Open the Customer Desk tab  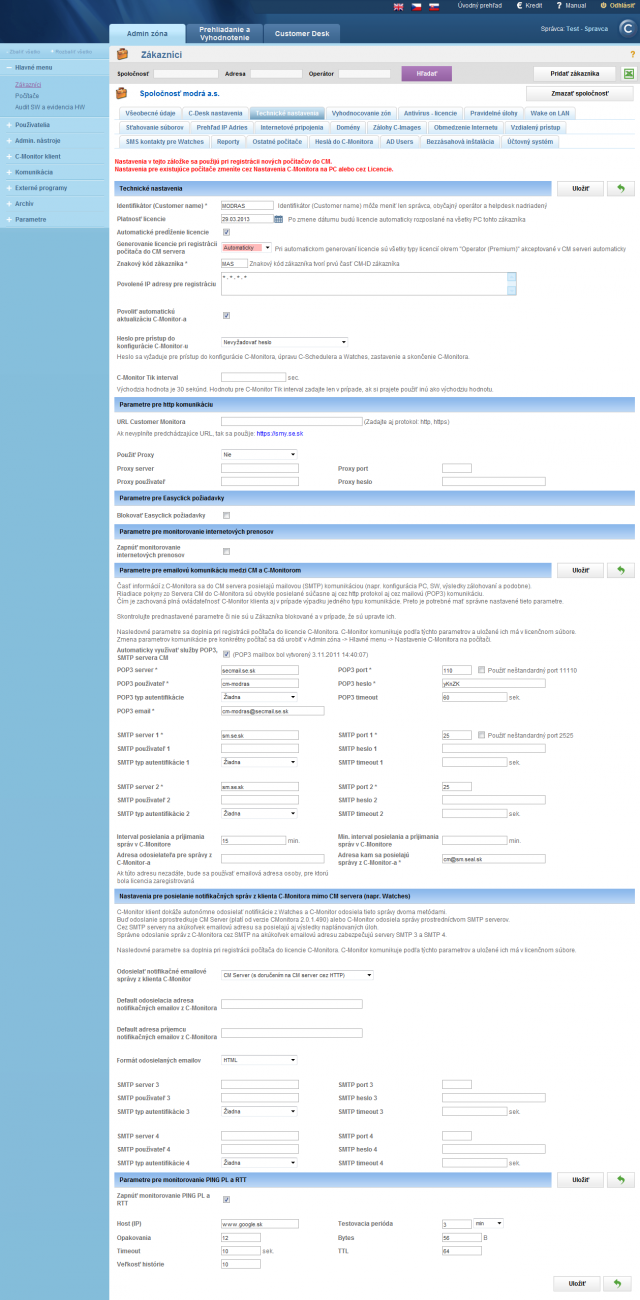point(301,33)
